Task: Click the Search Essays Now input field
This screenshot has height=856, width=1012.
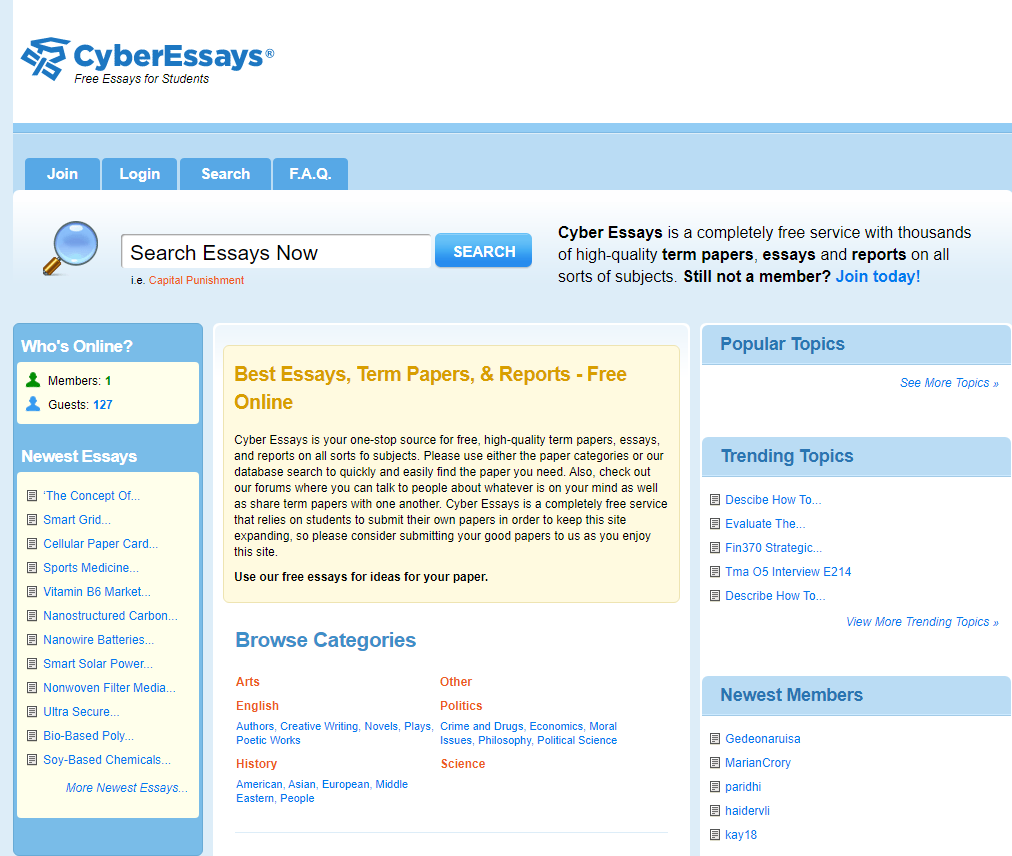Action: point(276,252)
